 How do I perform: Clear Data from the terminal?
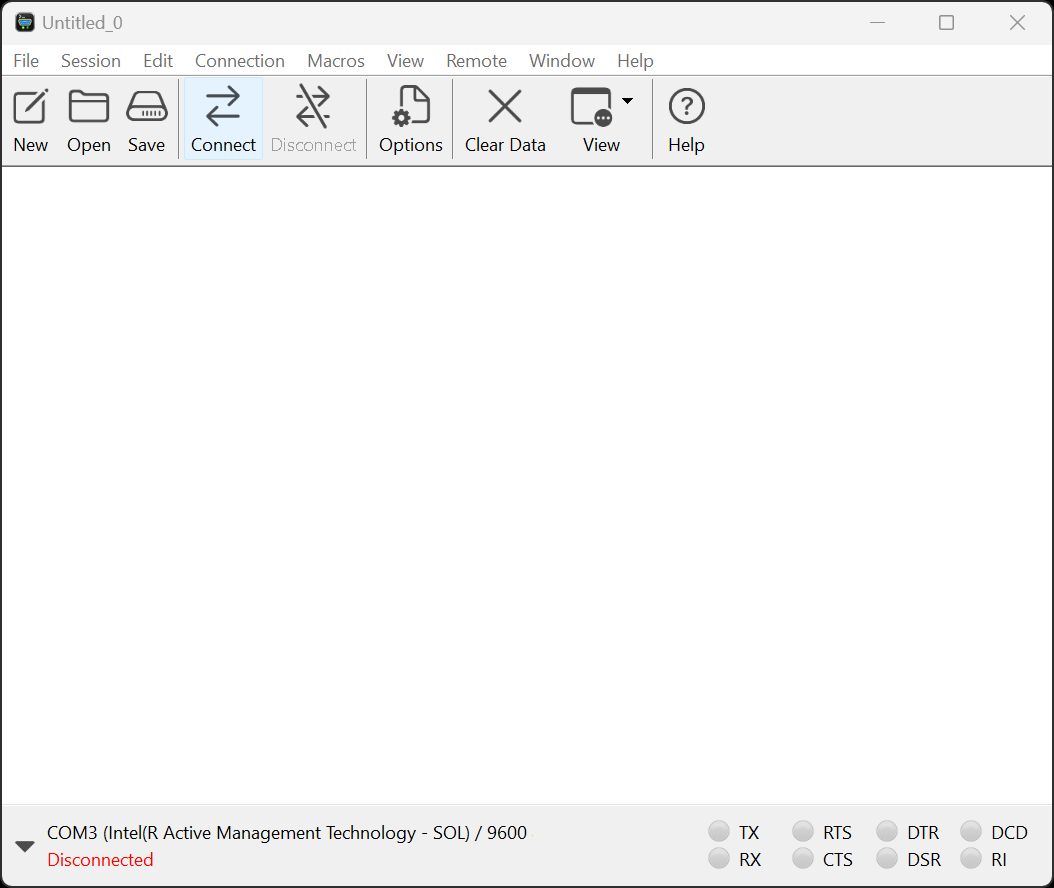coord(505,119)
